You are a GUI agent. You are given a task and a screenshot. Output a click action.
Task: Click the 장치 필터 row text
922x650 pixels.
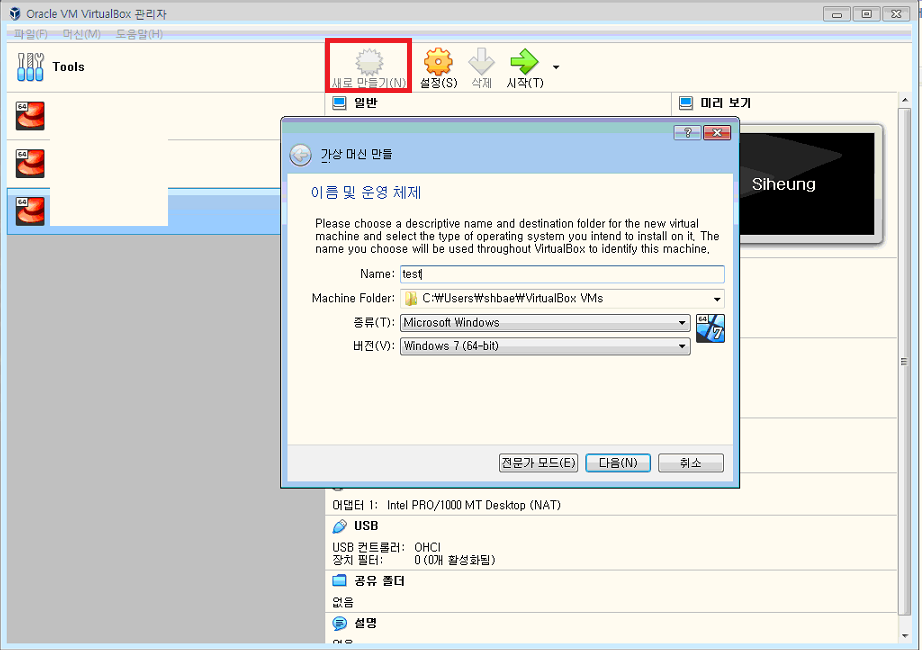414,560
